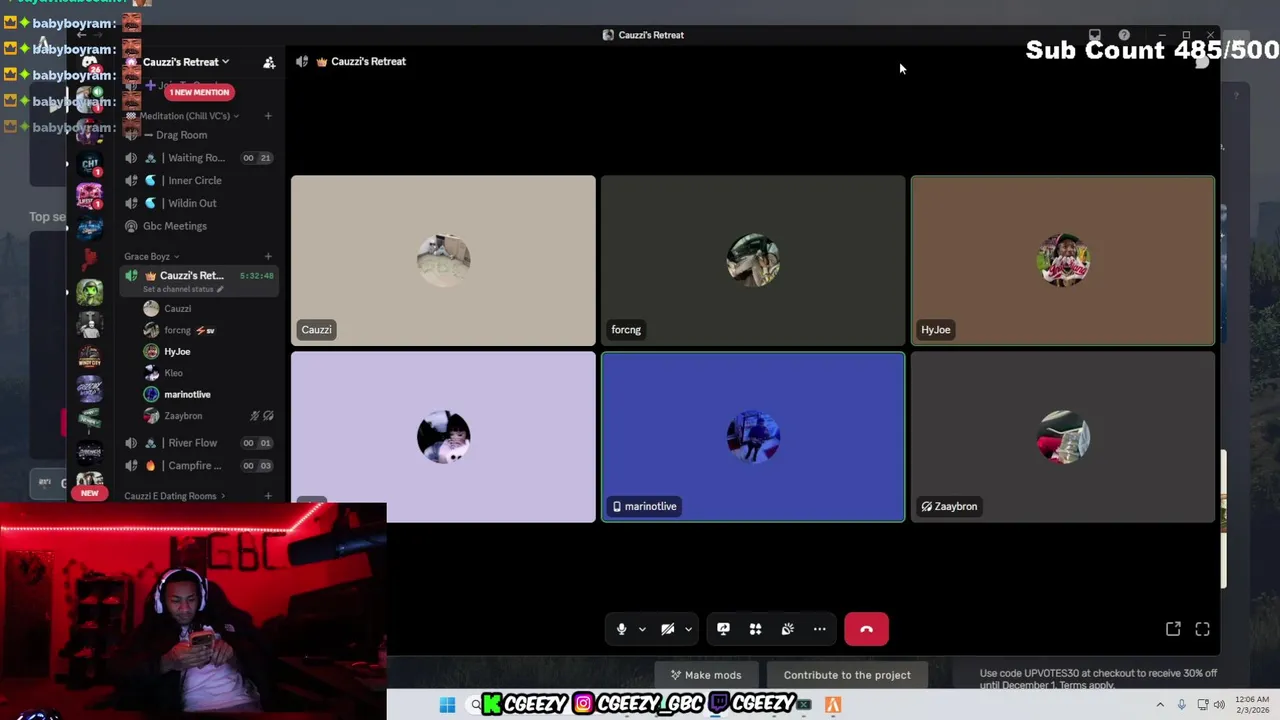Open the Windows Start menu
This screenshot has width=1280, height=720.
pos(447,705)
